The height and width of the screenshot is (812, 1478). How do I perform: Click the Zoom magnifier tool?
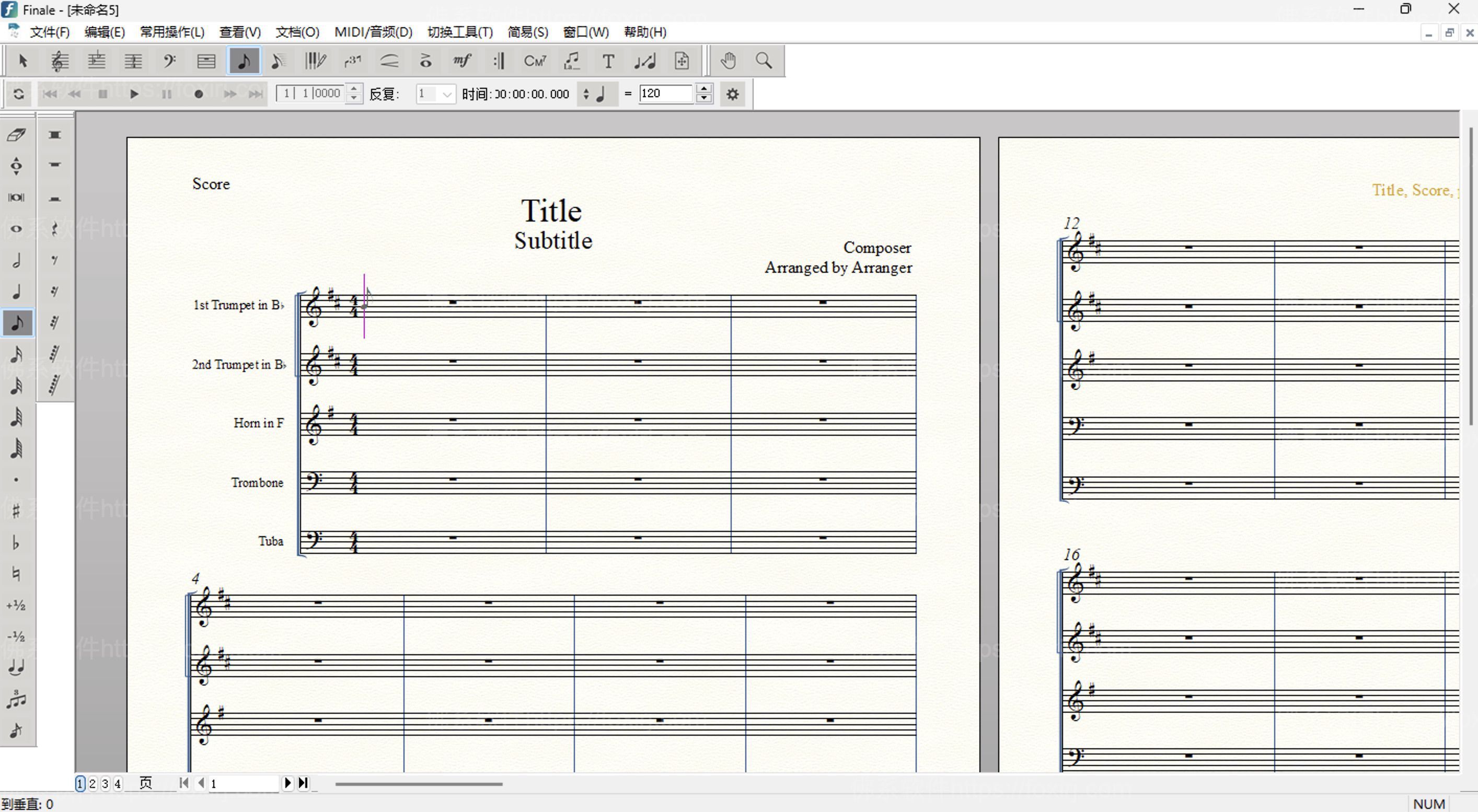coord(764,61)
